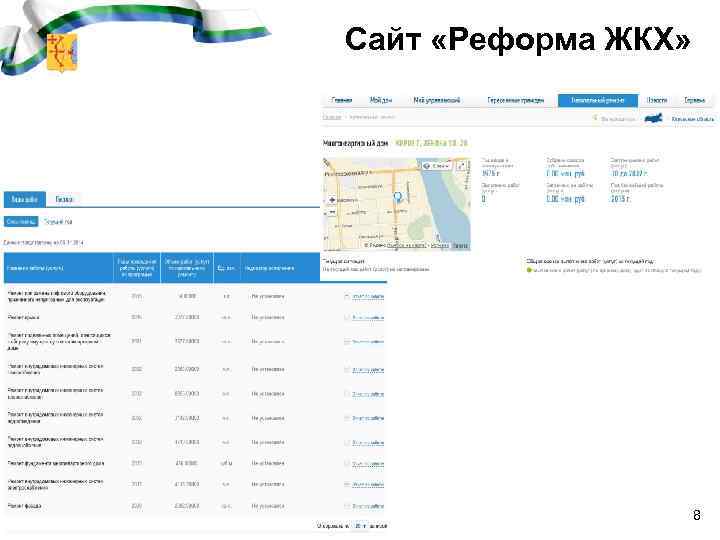
Task: Click the blue location marker on map
Action: coord(398,197)
